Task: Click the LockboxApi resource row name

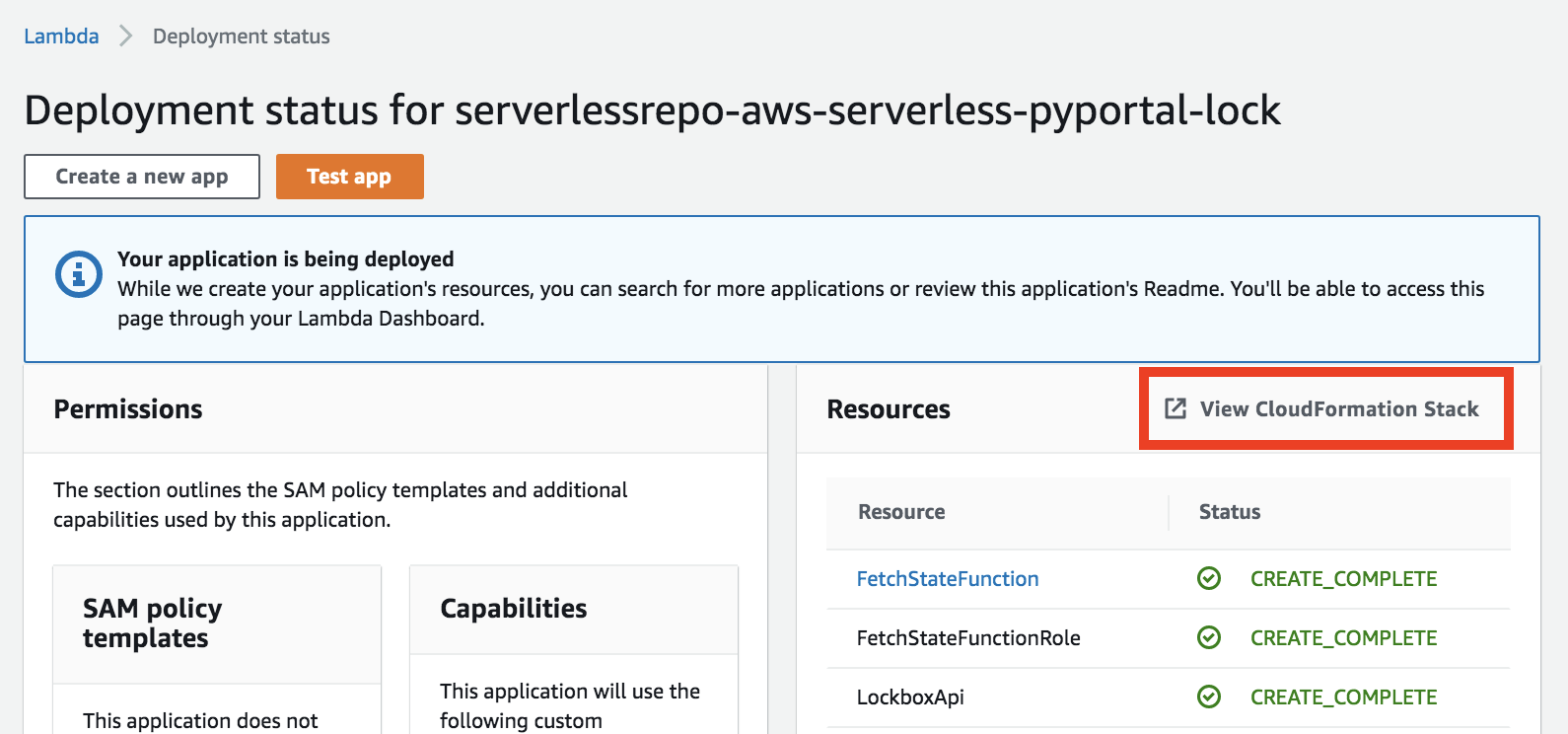Action: 910,697
